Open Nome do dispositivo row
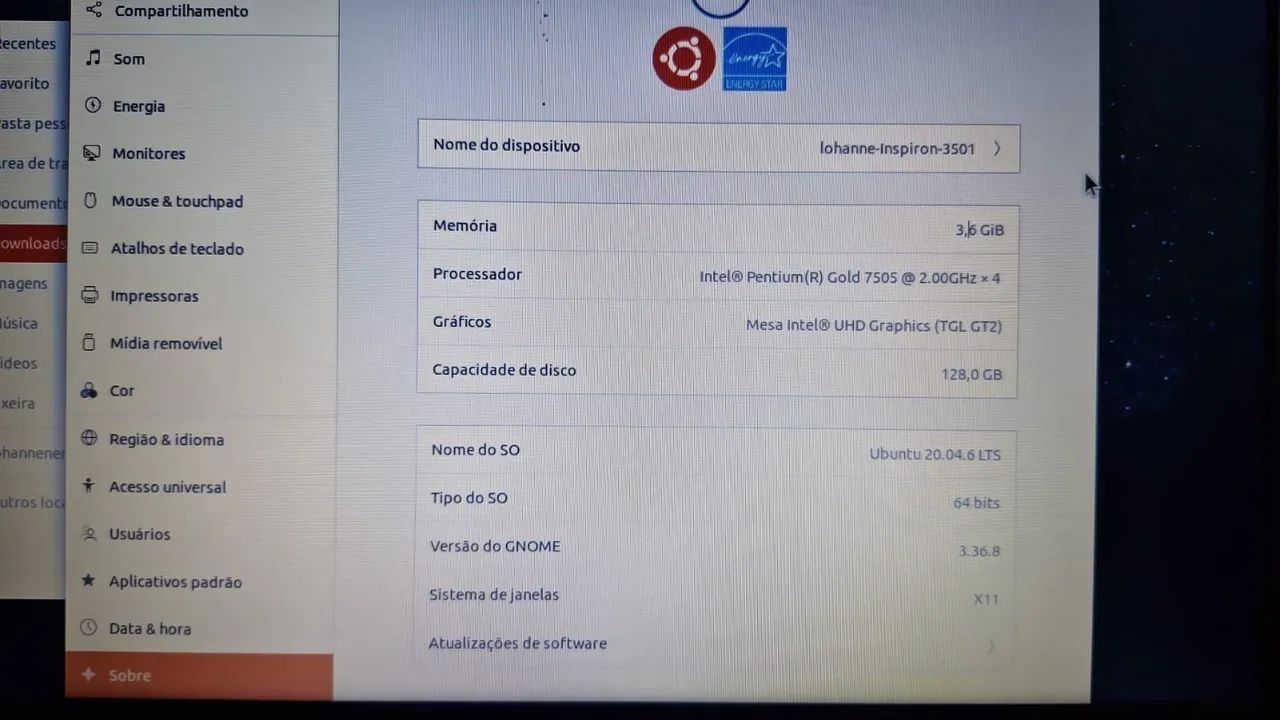This screenshot has height=720, width=1280. pos(719,148)
